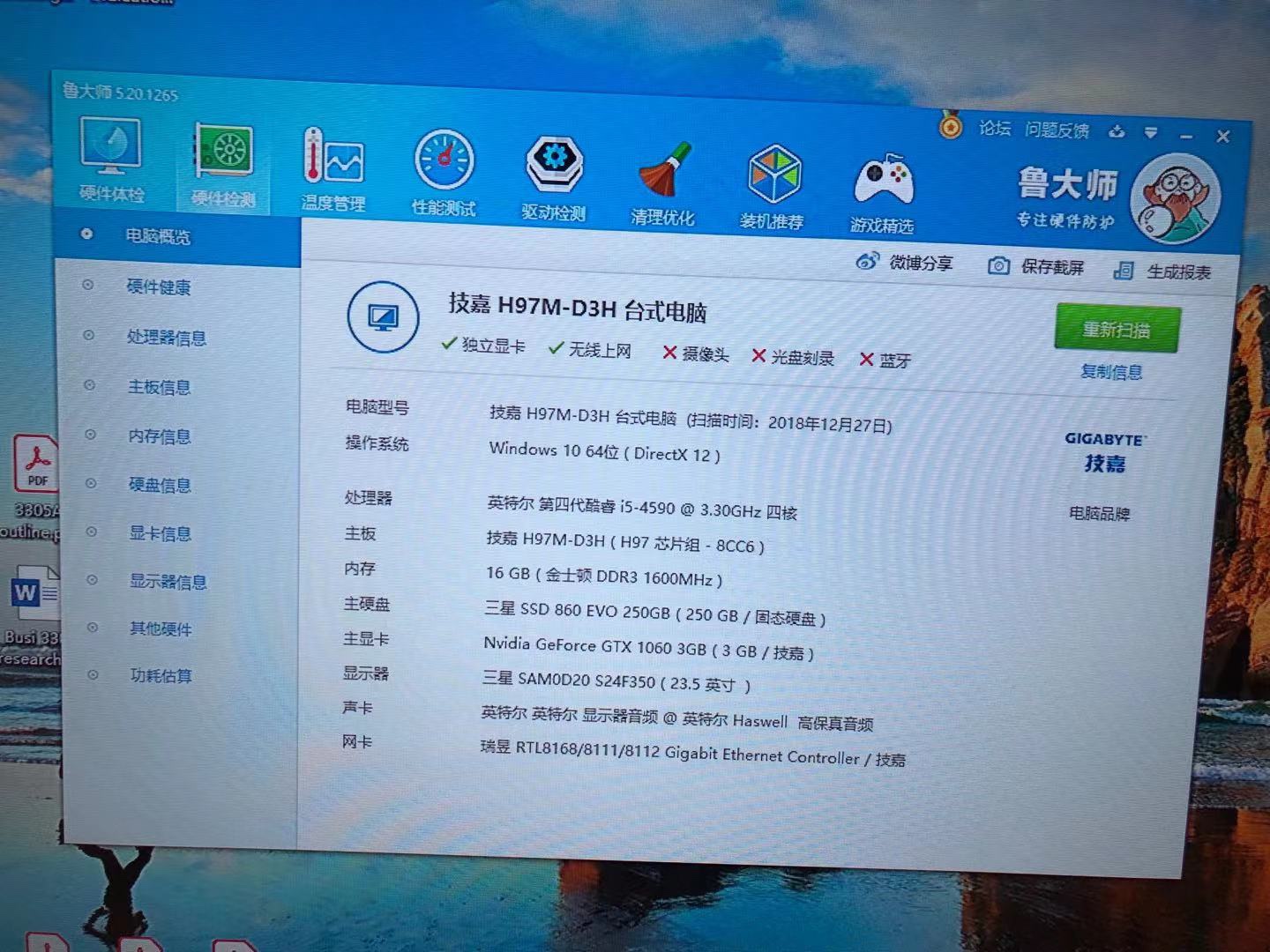Click the 蓝牙 unavailable indicator

[885, 360]
